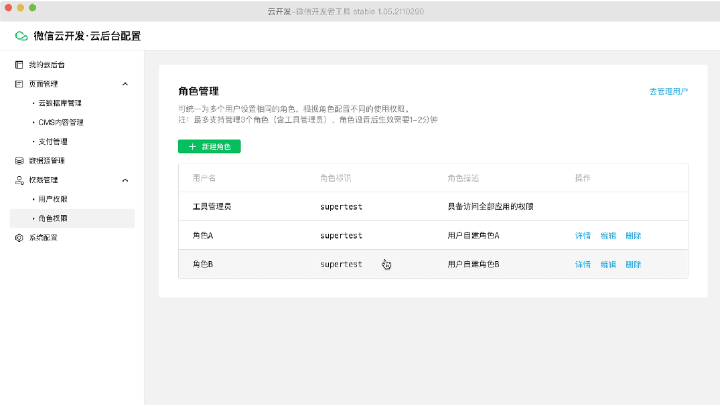Collapse the 权限管理 section chevron
The height and width of the screenshot is (406, 720).
tap(125, 180)
